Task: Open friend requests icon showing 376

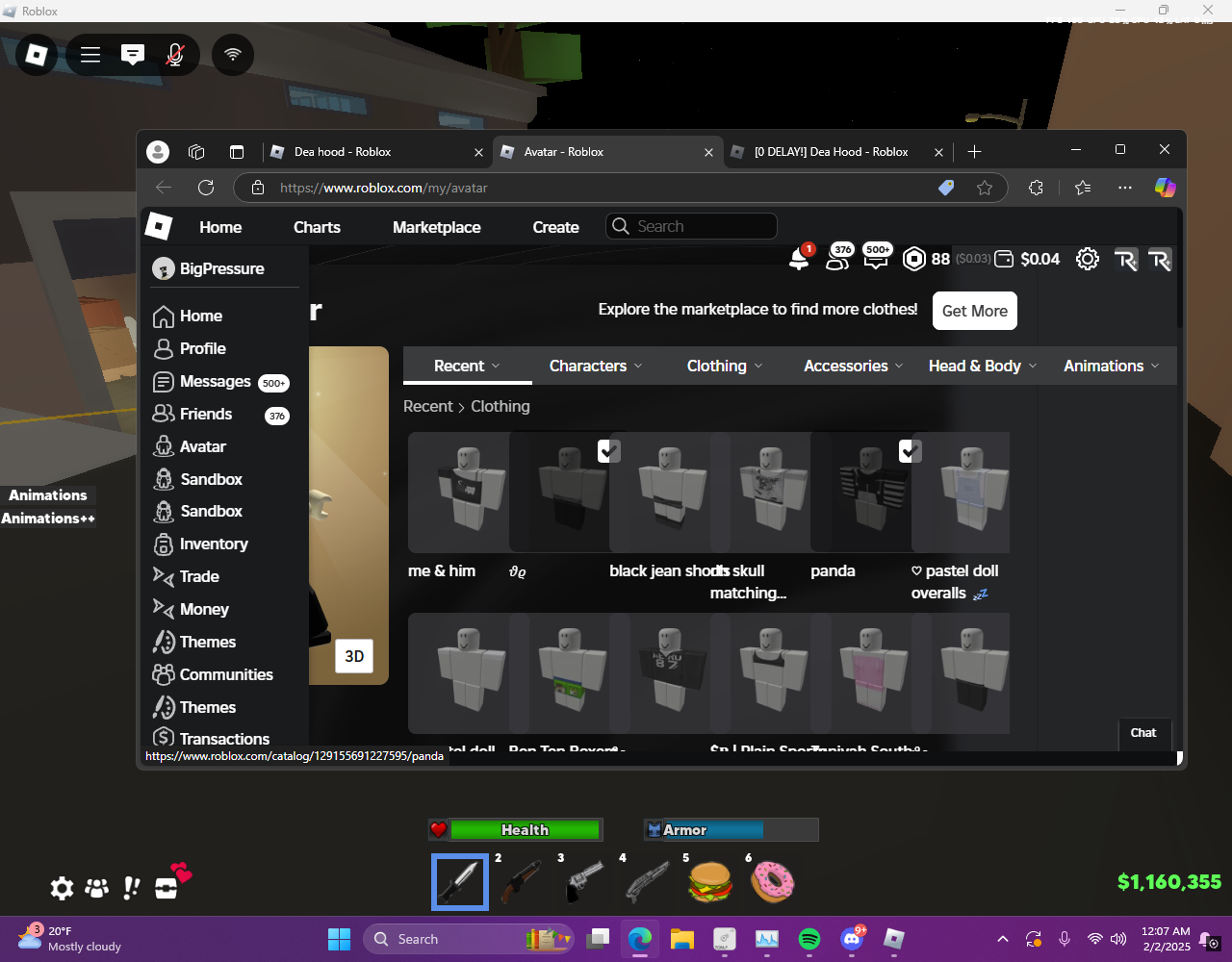Action: click(838, 258)
